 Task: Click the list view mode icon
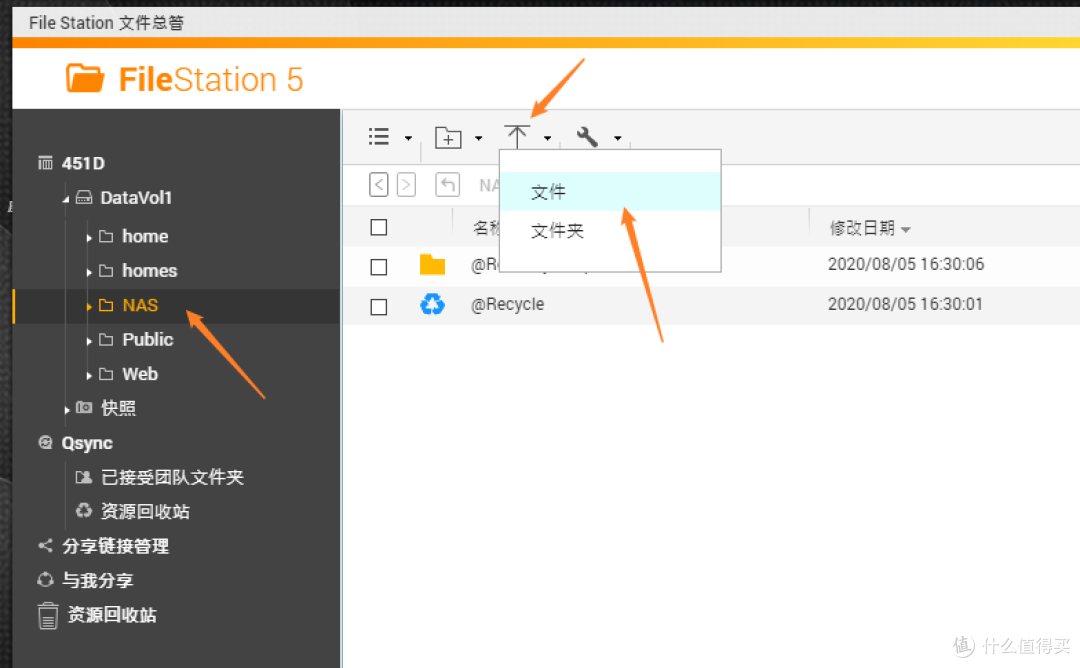pyautogui.click(x=379, y=137)
